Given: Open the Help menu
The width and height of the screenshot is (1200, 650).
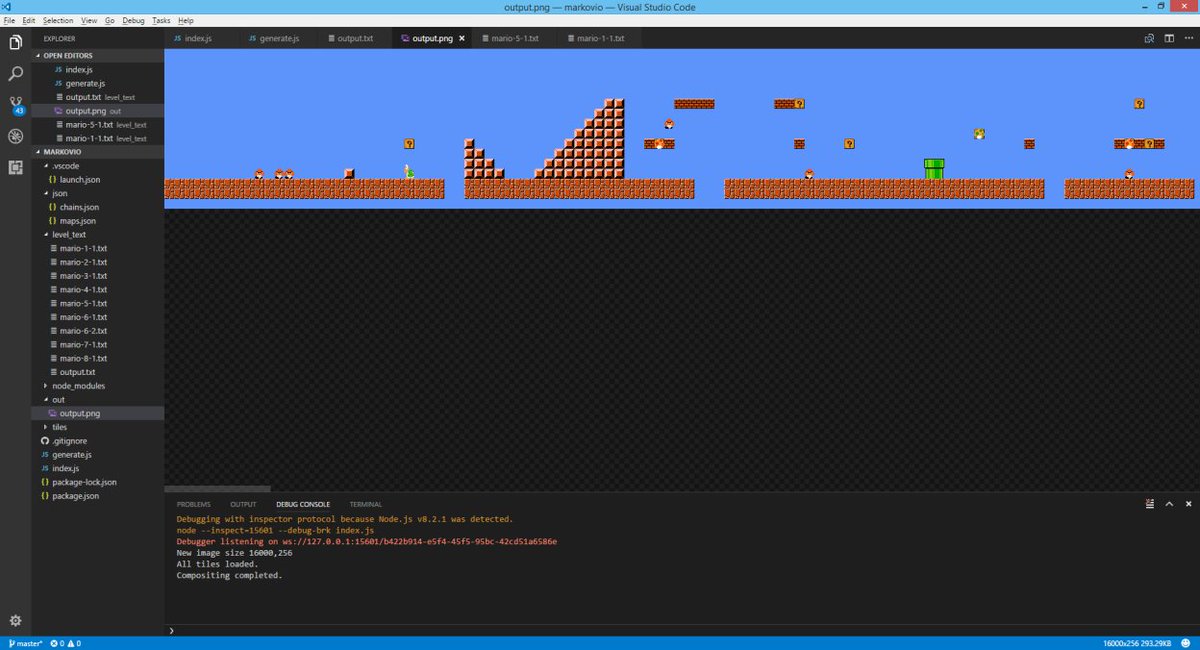Looking at the screenshot, I should point(186,20).
